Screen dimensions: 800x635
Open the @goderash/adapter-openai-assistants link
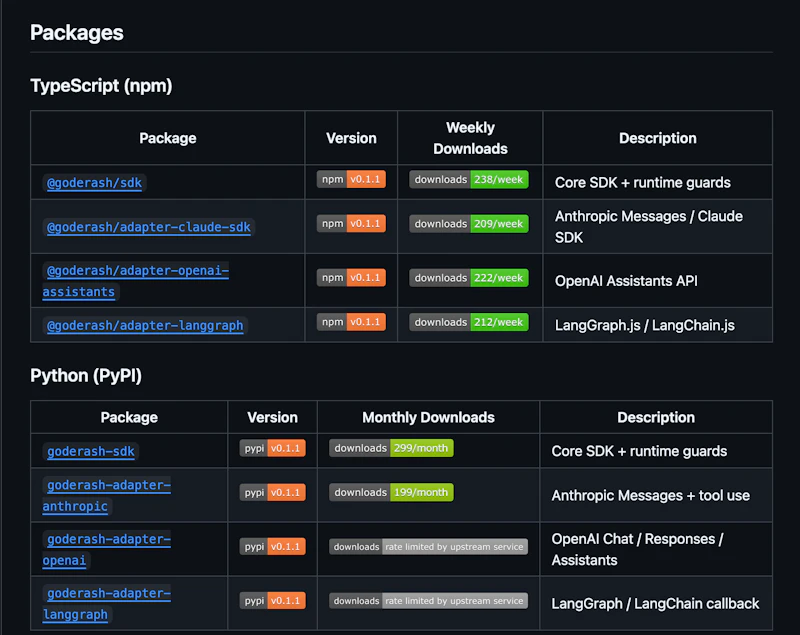(x=136, y=281)
